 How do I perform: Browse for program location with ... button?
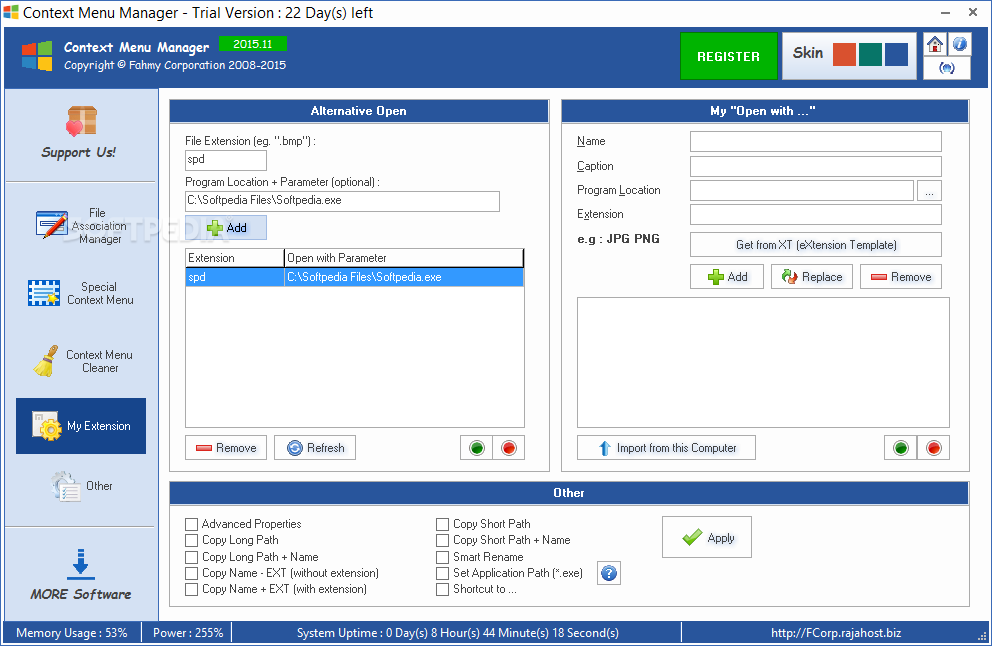[x=929, y=190]
